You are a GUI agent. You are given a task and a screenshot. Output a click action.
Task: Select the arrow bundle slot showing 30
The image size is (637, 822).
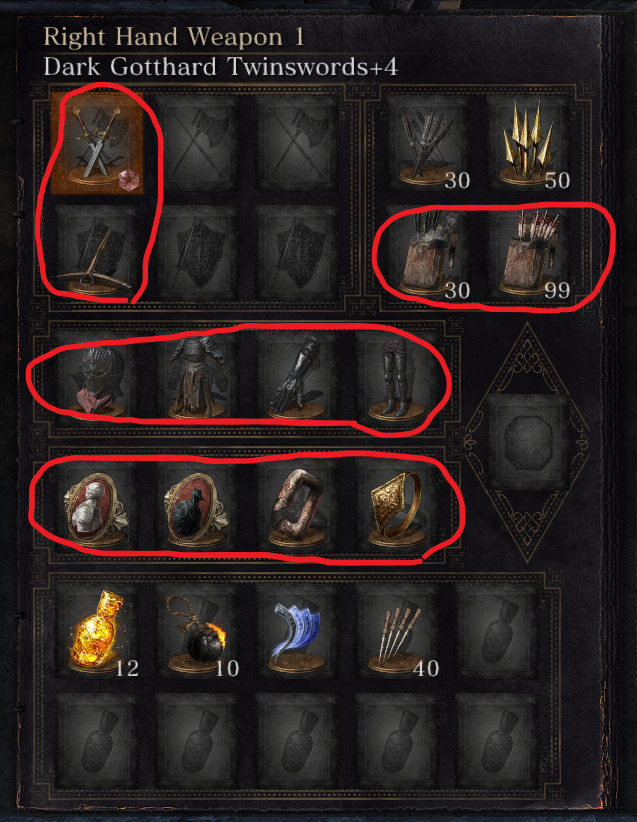(x=428, y=143)
